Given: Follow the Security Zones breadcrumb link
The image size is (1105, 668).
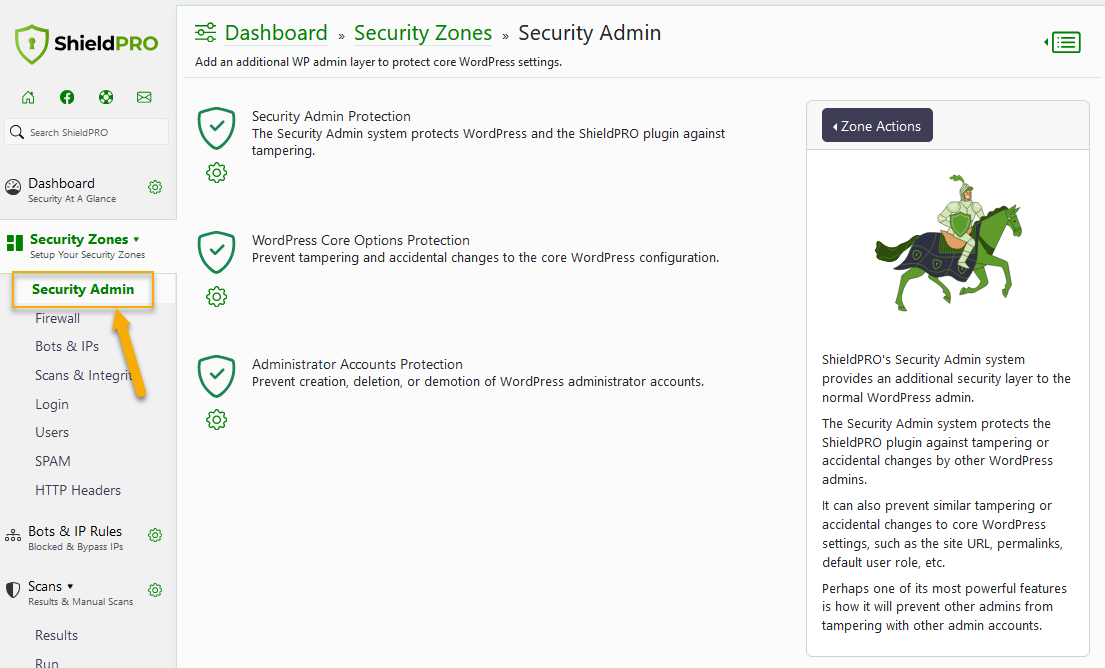Looking at the screenshot, I should 422,32.
